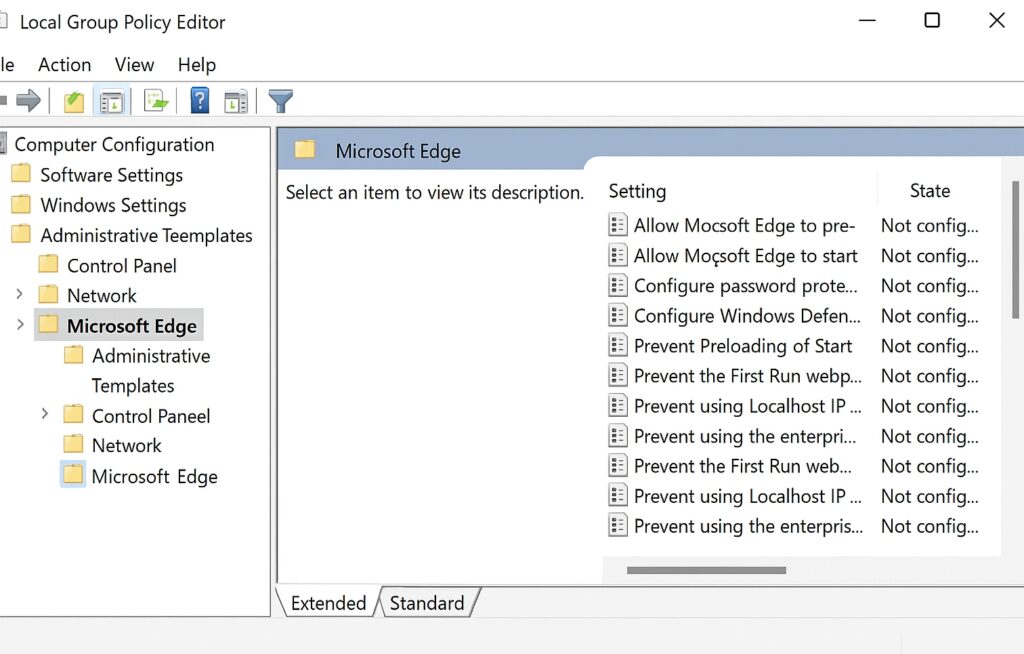The image size is (1024, 654).
Task: Expand the Network tree node
Action: 18,295
